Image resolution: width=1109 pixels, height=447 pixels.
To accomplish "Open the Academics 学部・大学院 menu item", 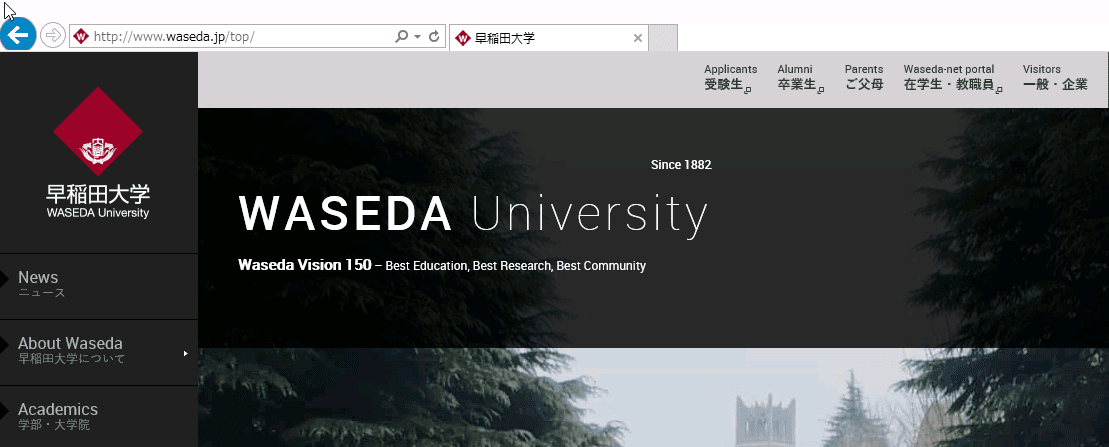I will click(x=99, y=417).
